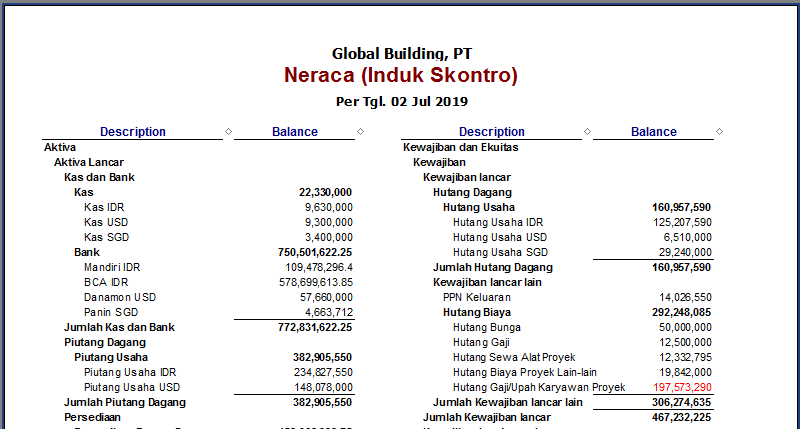Open the PPN Keluaran account line
The width and height of the screenshot is (800, 429).
tap(477, 297)
